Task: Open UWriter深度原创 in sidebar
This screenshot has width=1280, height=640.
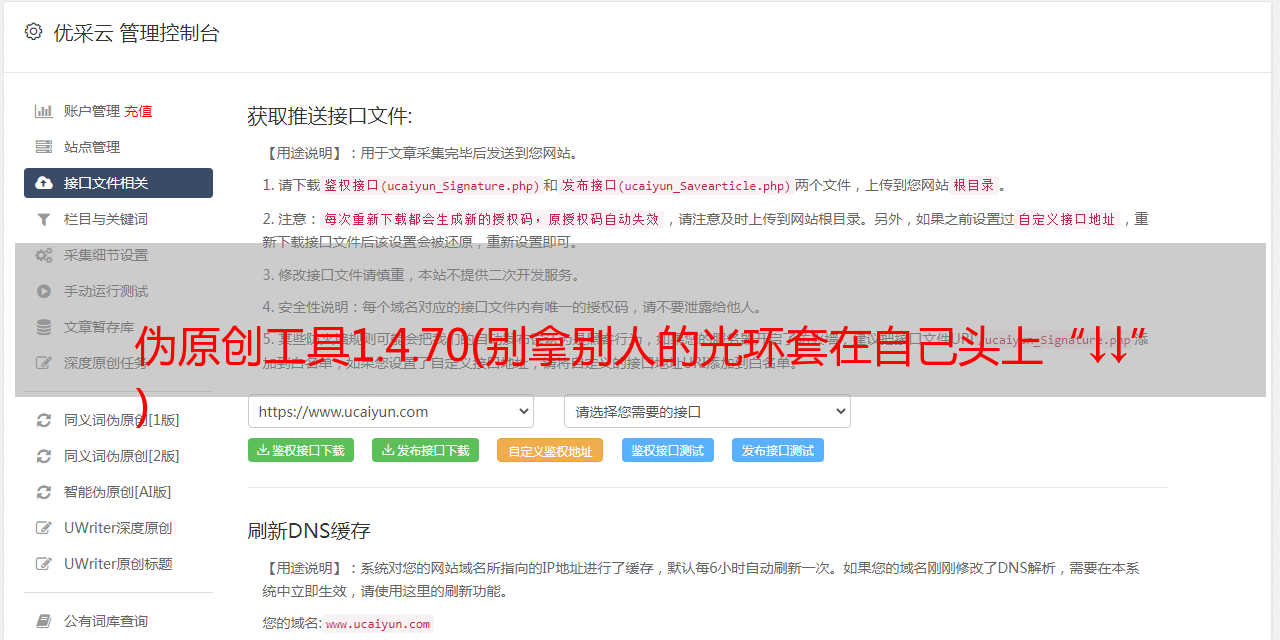Action: pyautogui.click(x=118, y=528)
